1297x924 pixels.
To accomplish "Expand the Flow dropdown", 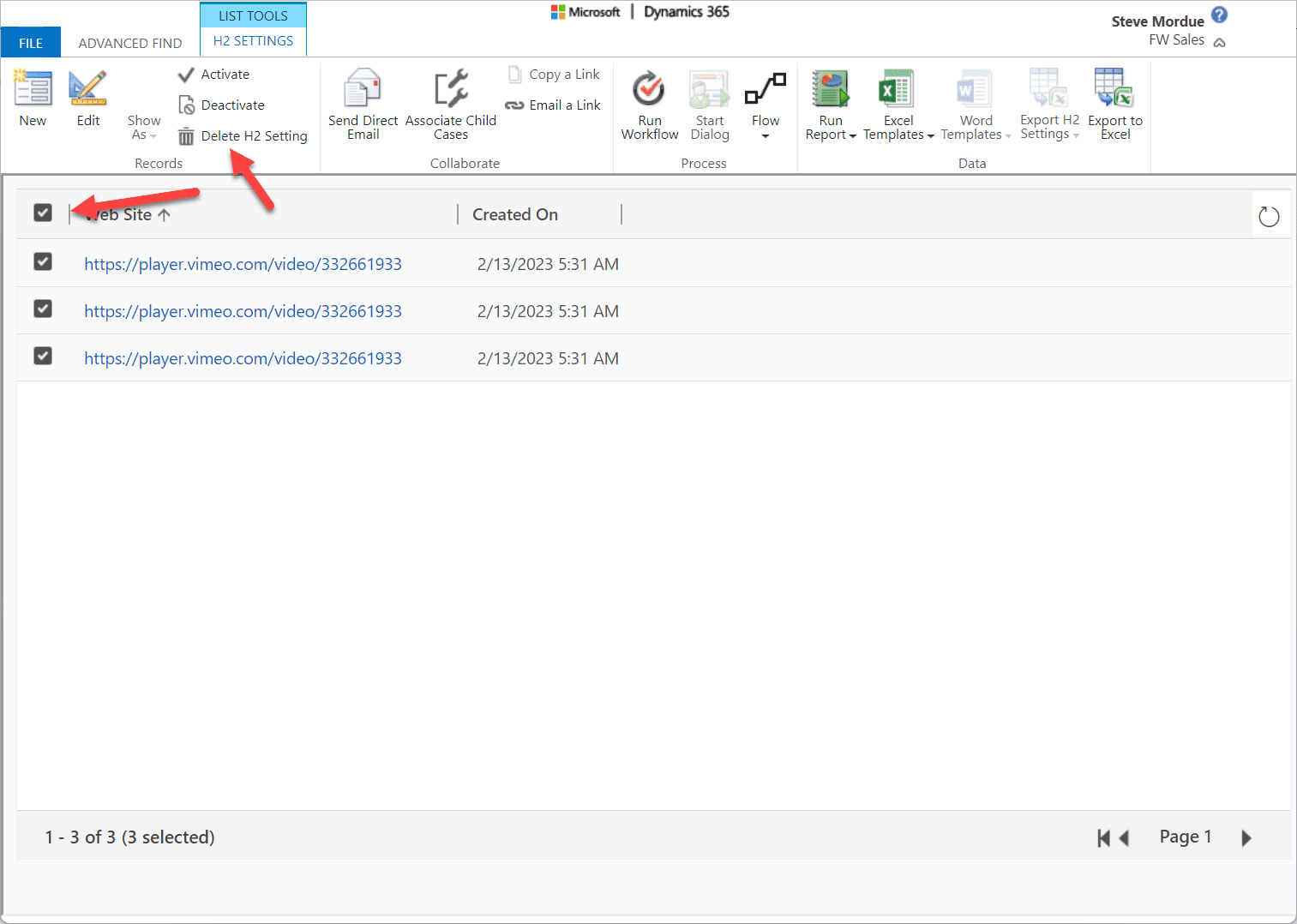I will coord(766,135).
